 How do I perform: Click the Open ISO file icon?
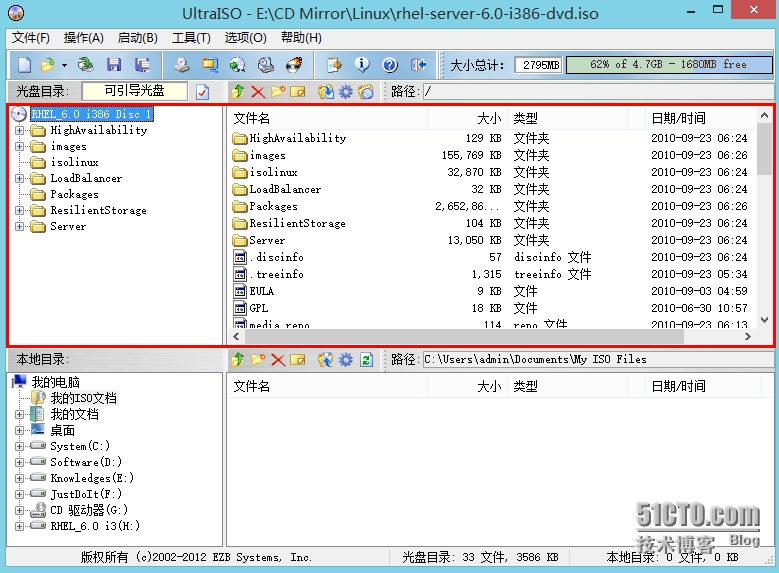click(x=48, y=65)
